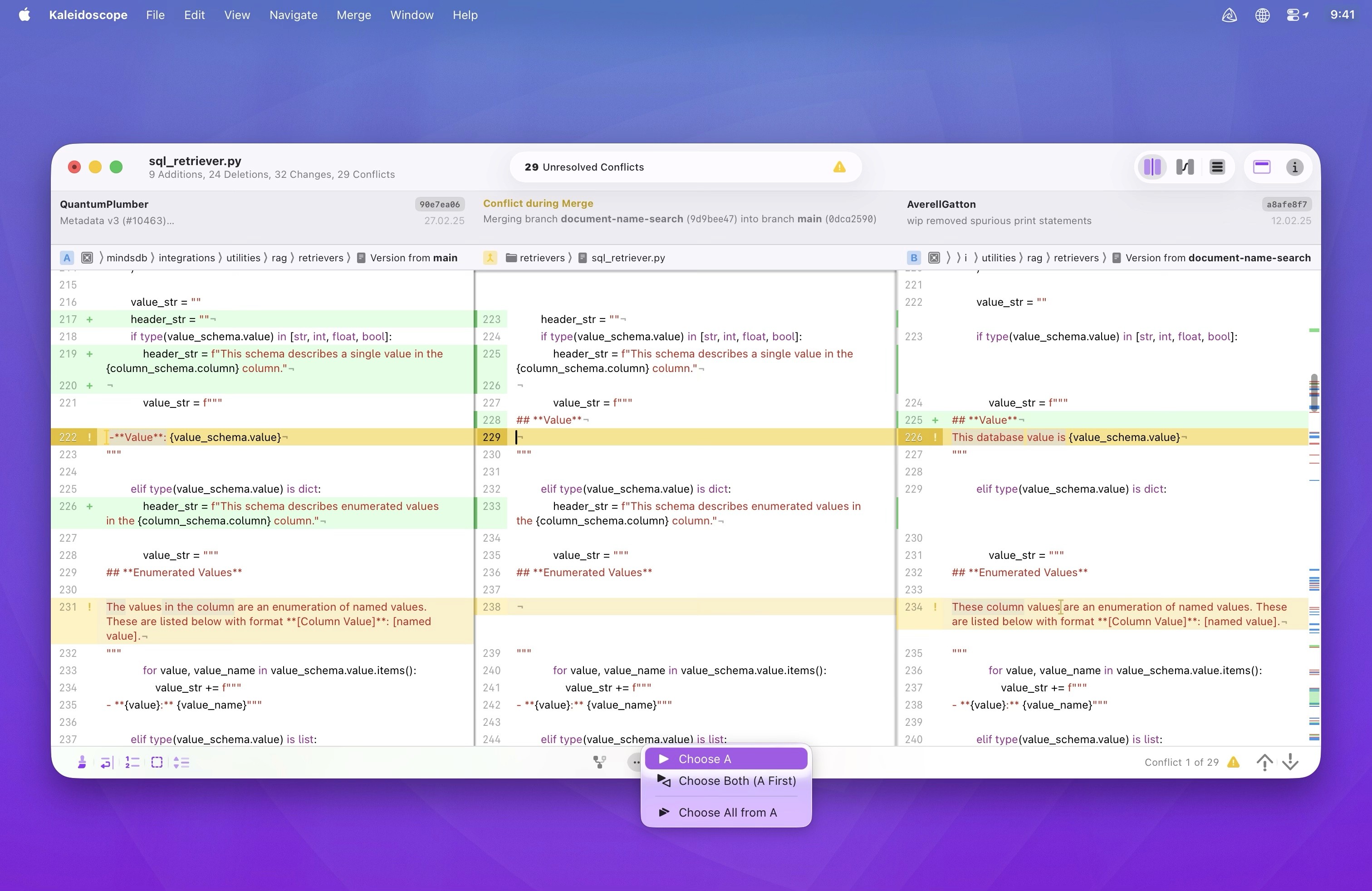Click 'Choose All from A' option
Viewport: 1372px width, 891px height.
727,812
